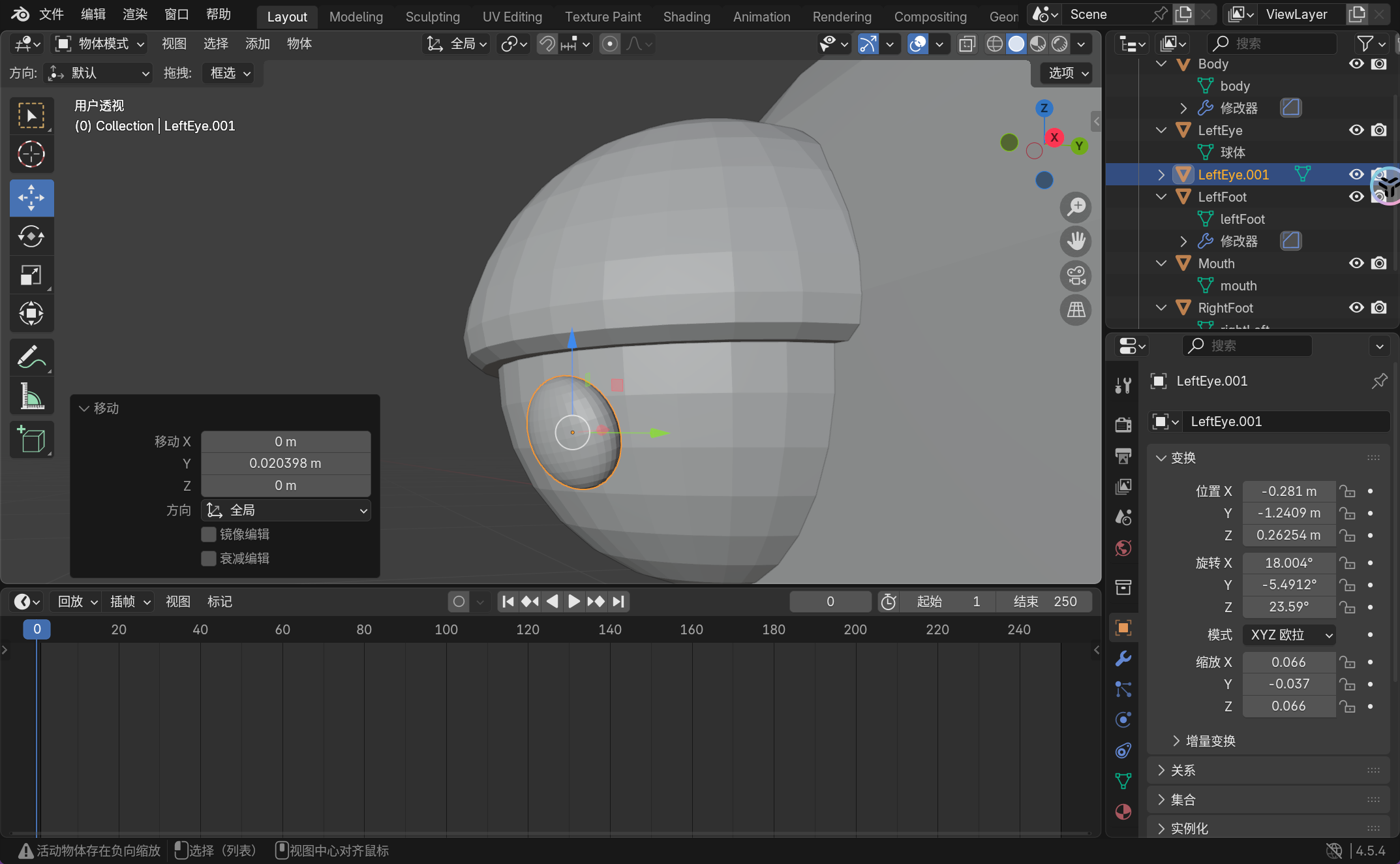Image resolution: width=1400 pixels, height=864 pixels.
Task: Switch to perspective/orthographic grid view button
Action: 1076,310
